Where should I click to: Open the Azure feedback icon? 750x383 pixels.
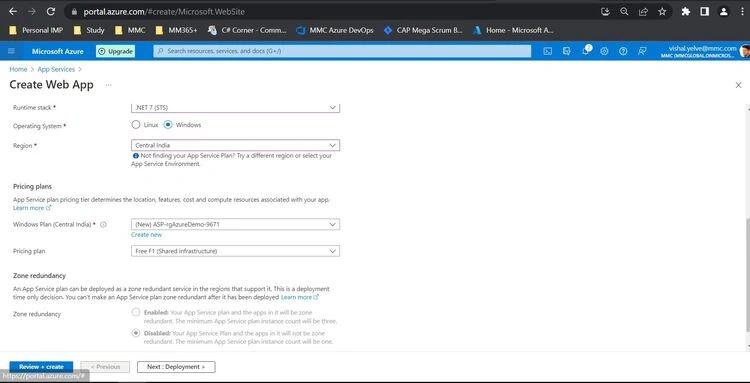tap(642, 51)
